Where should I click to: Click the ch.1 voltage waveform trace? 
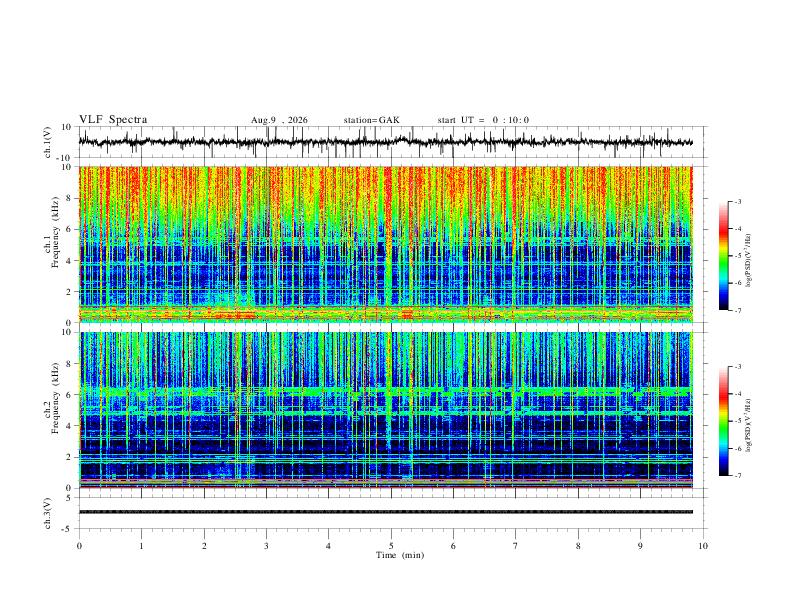pos(385,142)
